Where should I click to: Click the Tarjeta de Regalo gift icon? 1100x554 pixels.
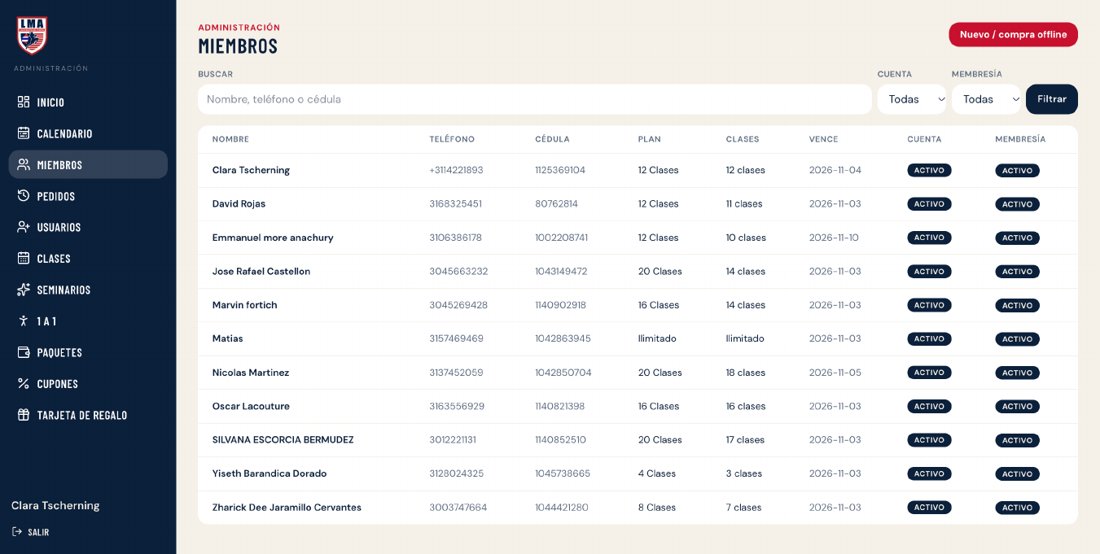pyautogui.click(x=23, y=414)
